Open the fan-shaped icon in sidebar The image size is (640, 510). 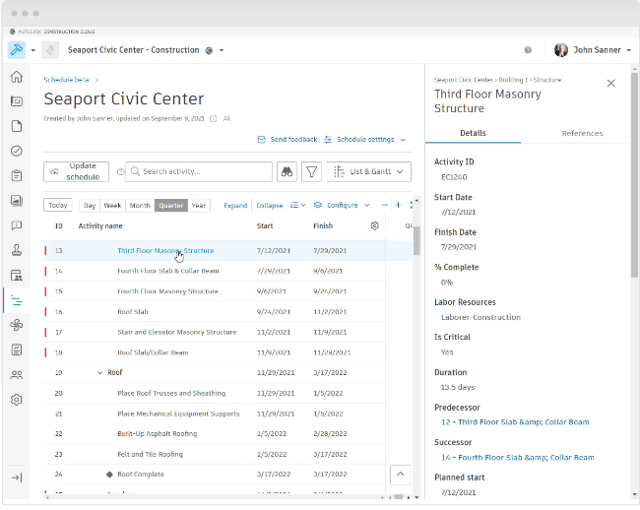tap(16, 325)
